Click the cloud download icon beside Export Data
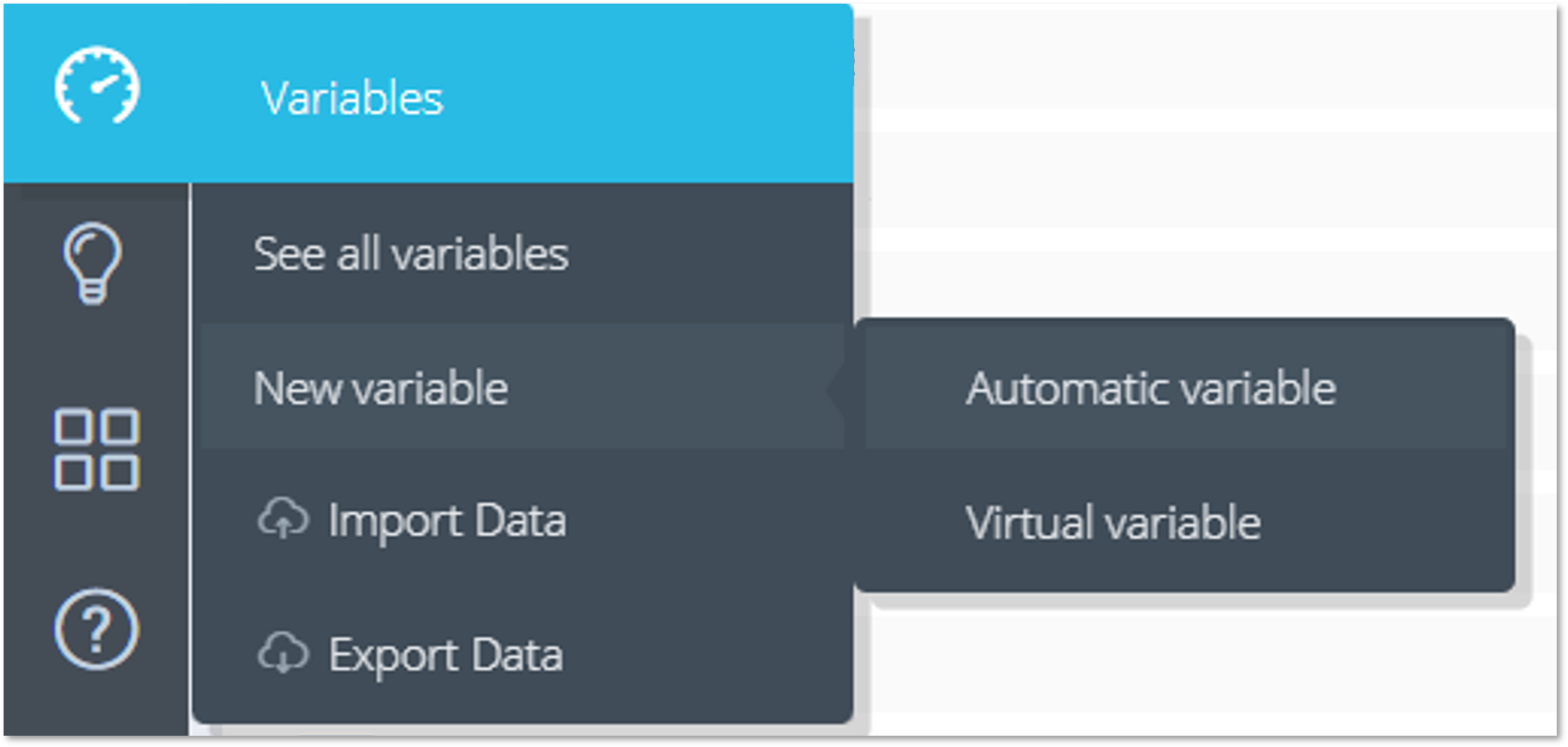Screen dimensions: 1568x747 pyautogui.click(x=283, y=653)
